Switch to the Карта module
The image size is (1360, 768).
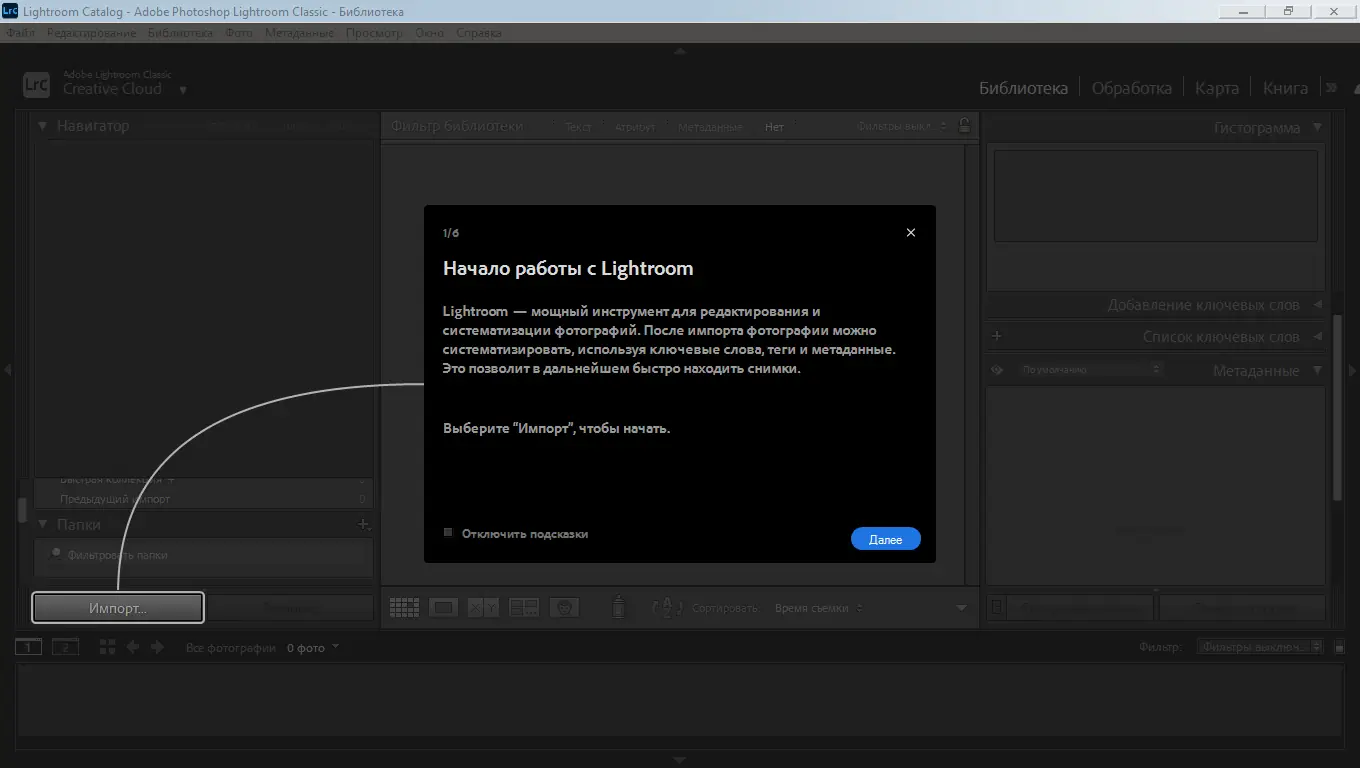click(x=1217, y=88)
